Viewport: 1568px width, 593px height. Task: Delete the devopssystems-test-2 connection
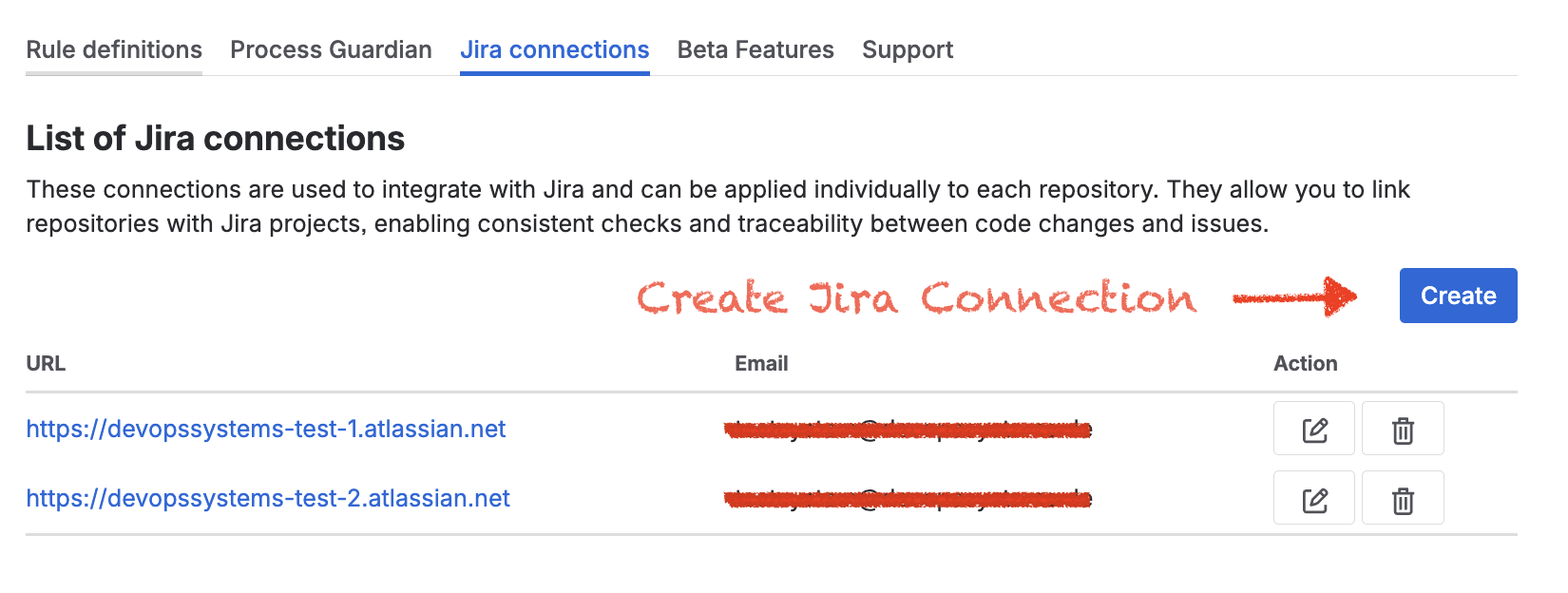[1403, 498]
